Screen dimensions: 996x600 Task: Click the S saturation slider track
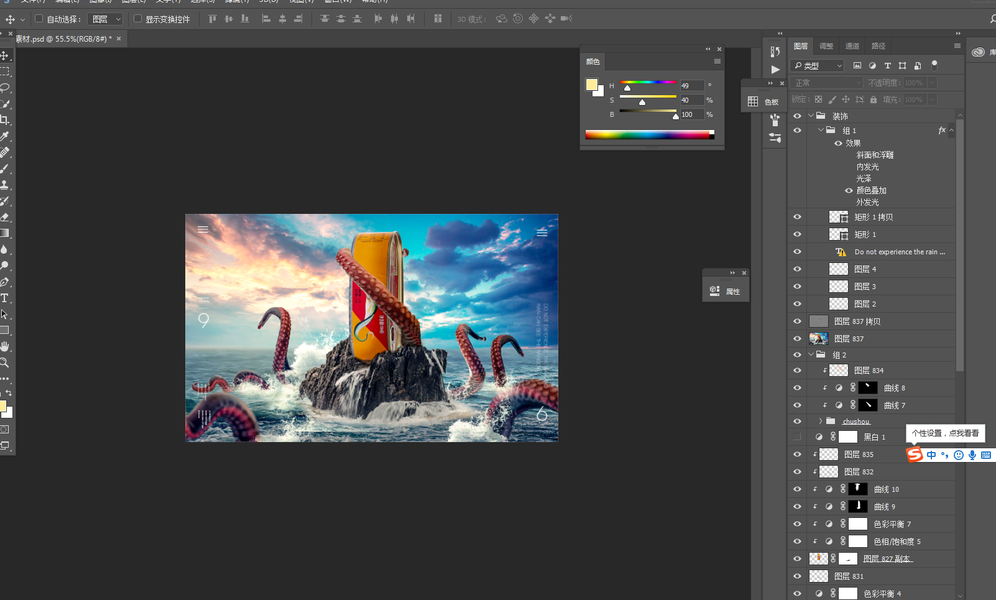click(648, 97)
